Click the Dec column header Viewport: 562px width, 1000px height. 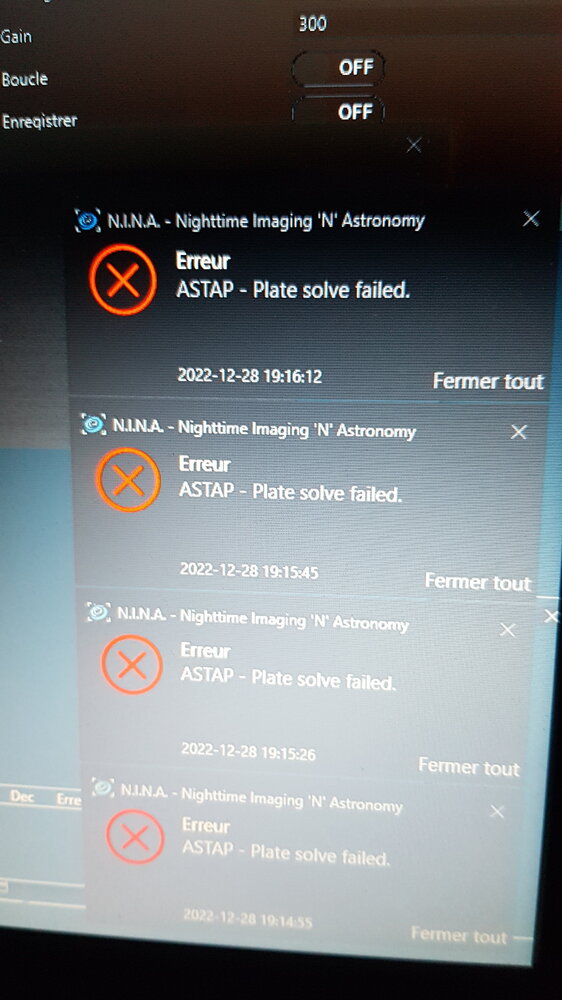tap(22, 797)
